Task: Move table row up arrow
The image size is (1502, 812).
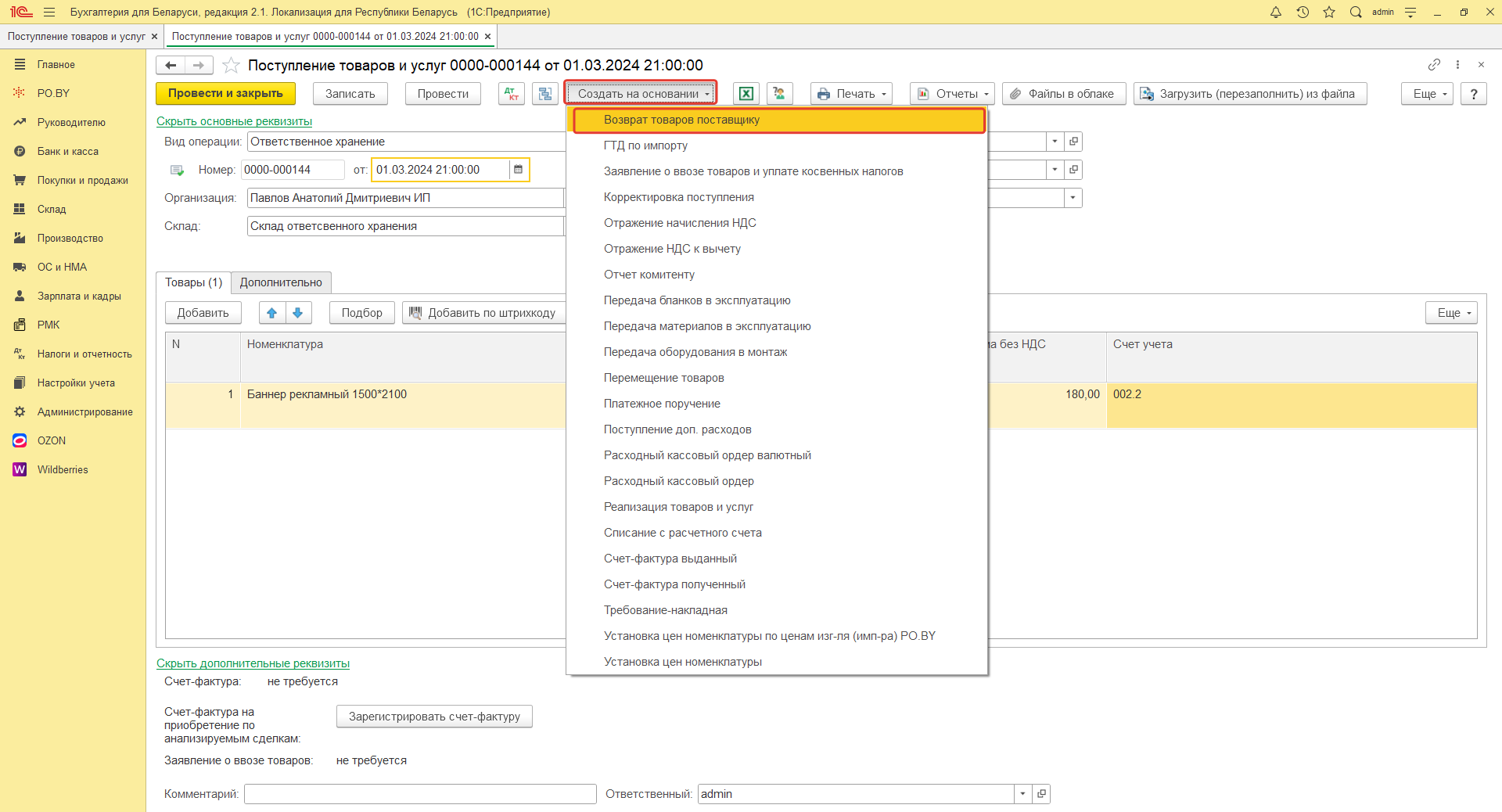Action: [x=272, y=313]
